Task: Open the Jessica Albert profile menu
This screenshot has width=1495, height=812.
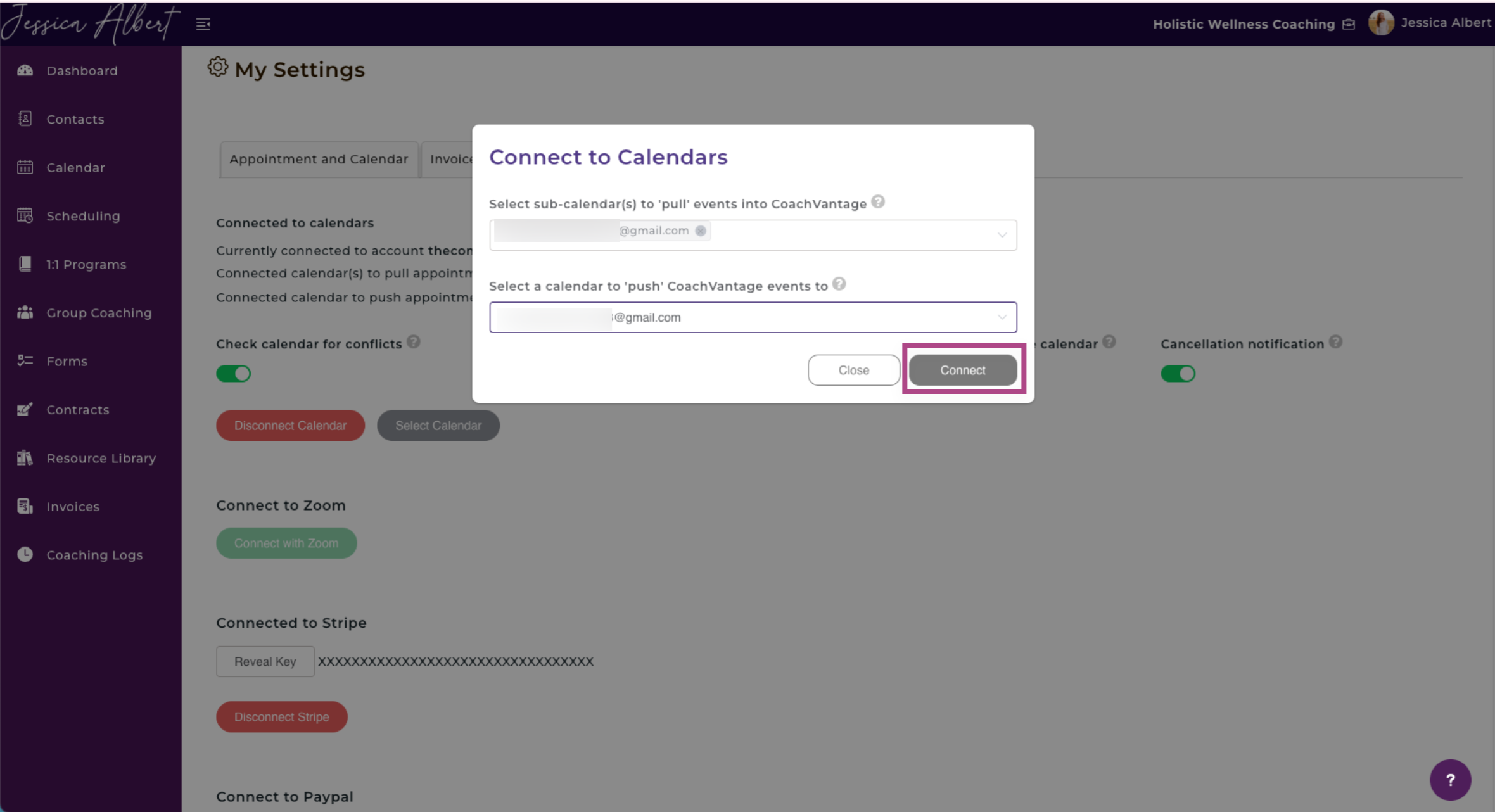Action: [x=1429, y=23]
